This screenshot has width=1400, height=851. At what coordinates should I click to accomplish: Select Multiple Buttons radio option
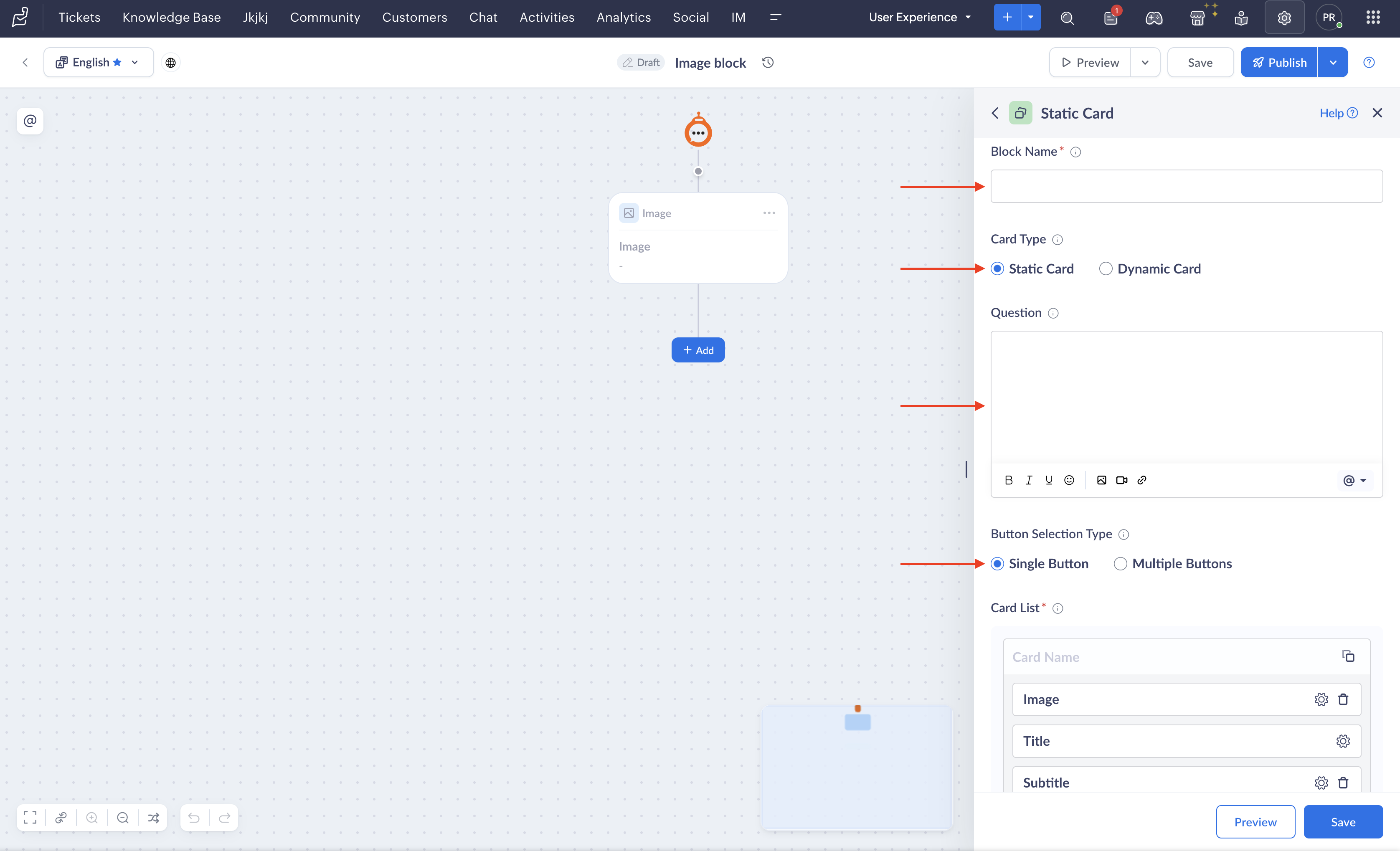click(x=1121, y=564)
